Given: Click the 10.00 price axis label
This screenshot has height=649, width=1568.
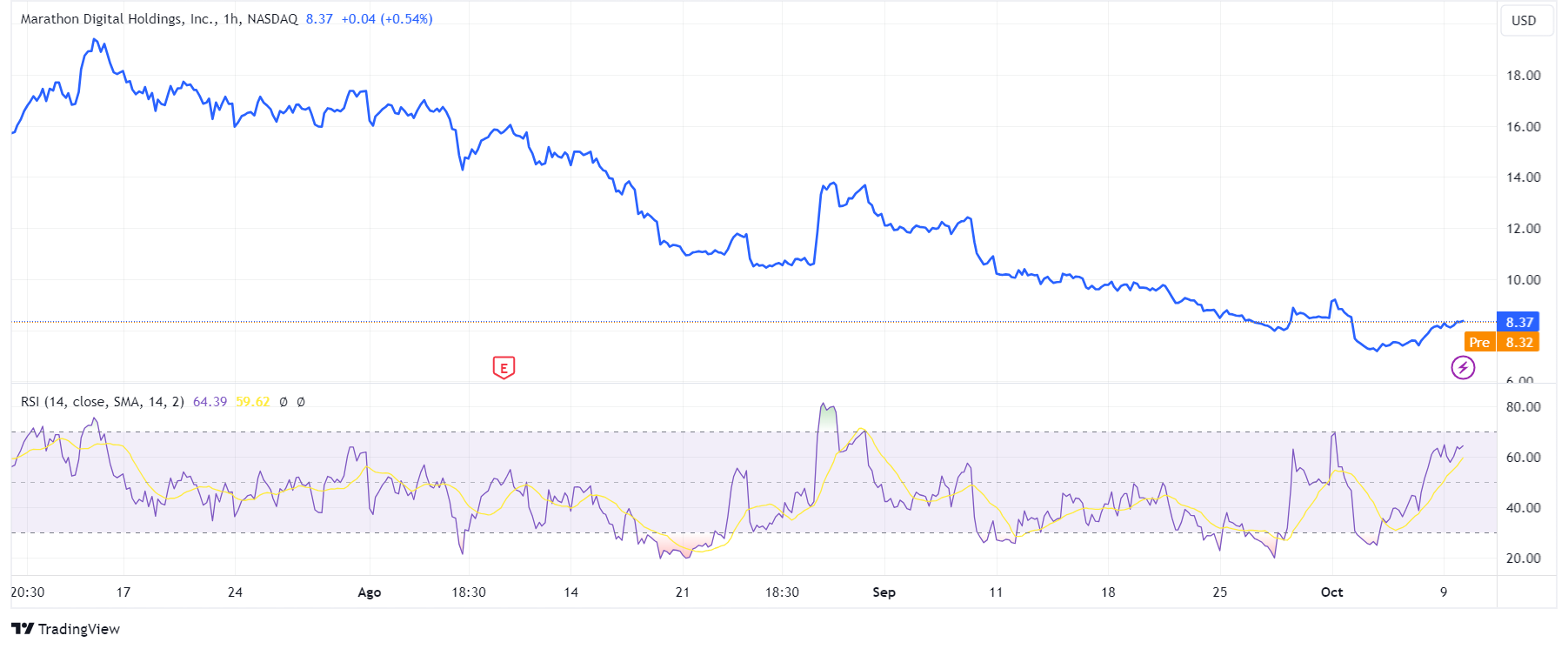Looking at the screenshot, I should [x=1523, y=280].
